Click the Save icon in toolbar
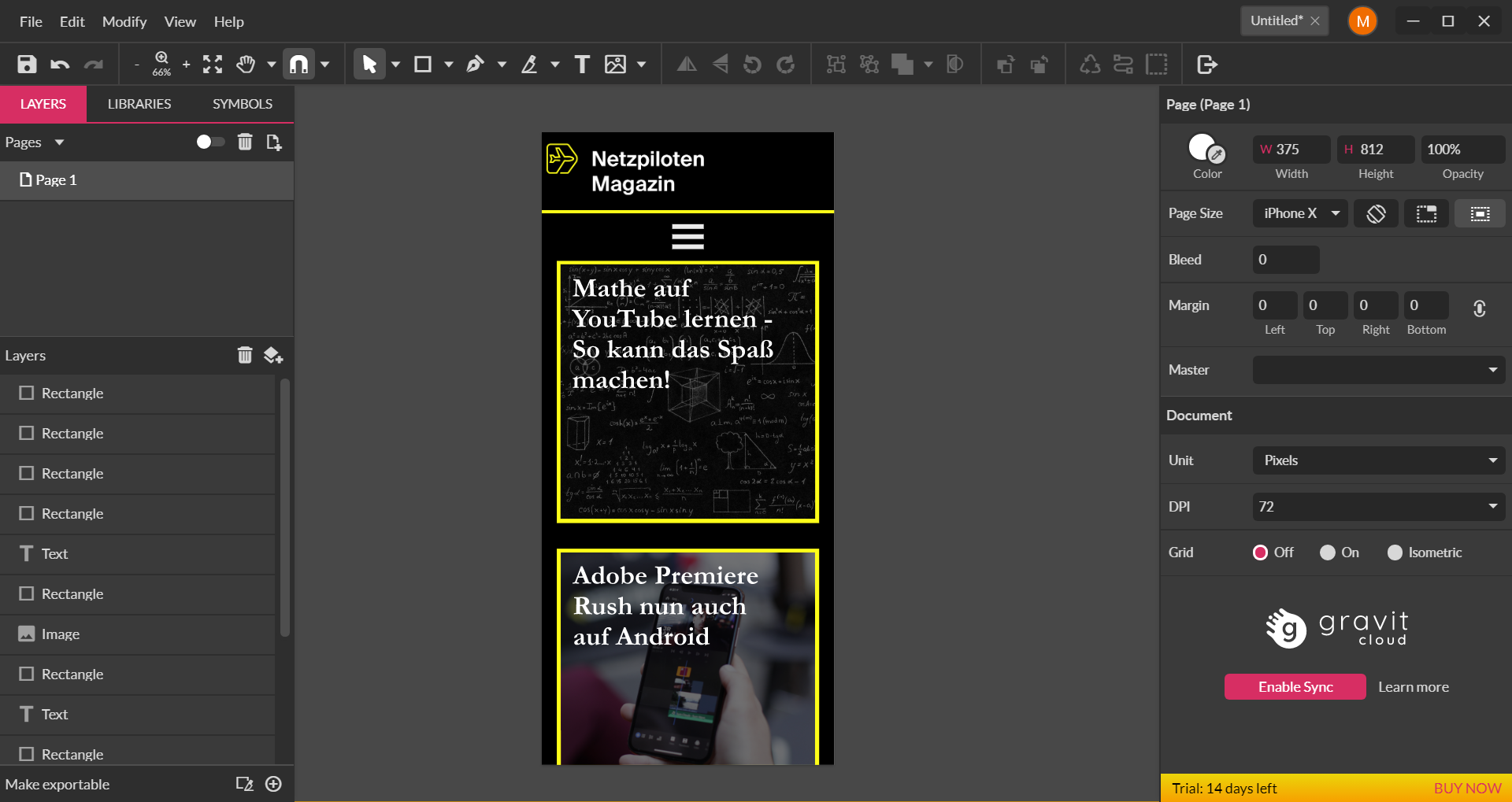 click(x=27, y=64)
